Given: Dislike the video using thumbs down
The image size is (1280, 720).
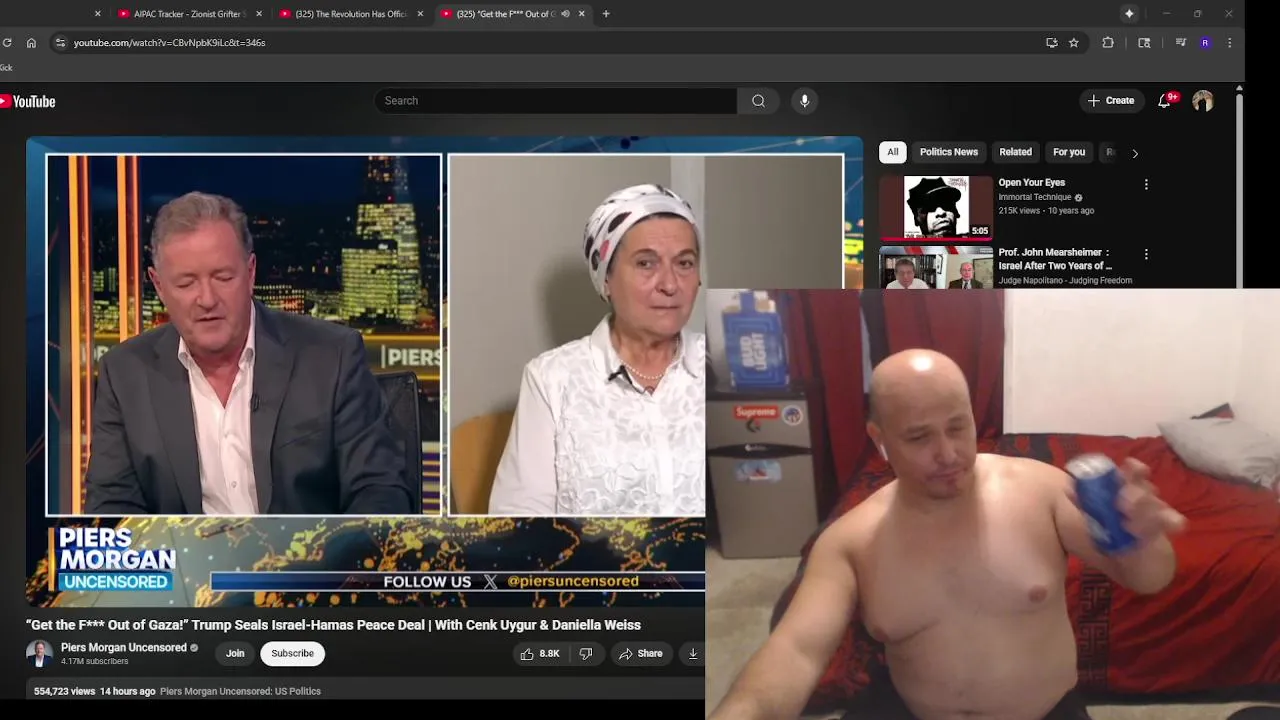Looking at the screenshot, I should point(586,653).
